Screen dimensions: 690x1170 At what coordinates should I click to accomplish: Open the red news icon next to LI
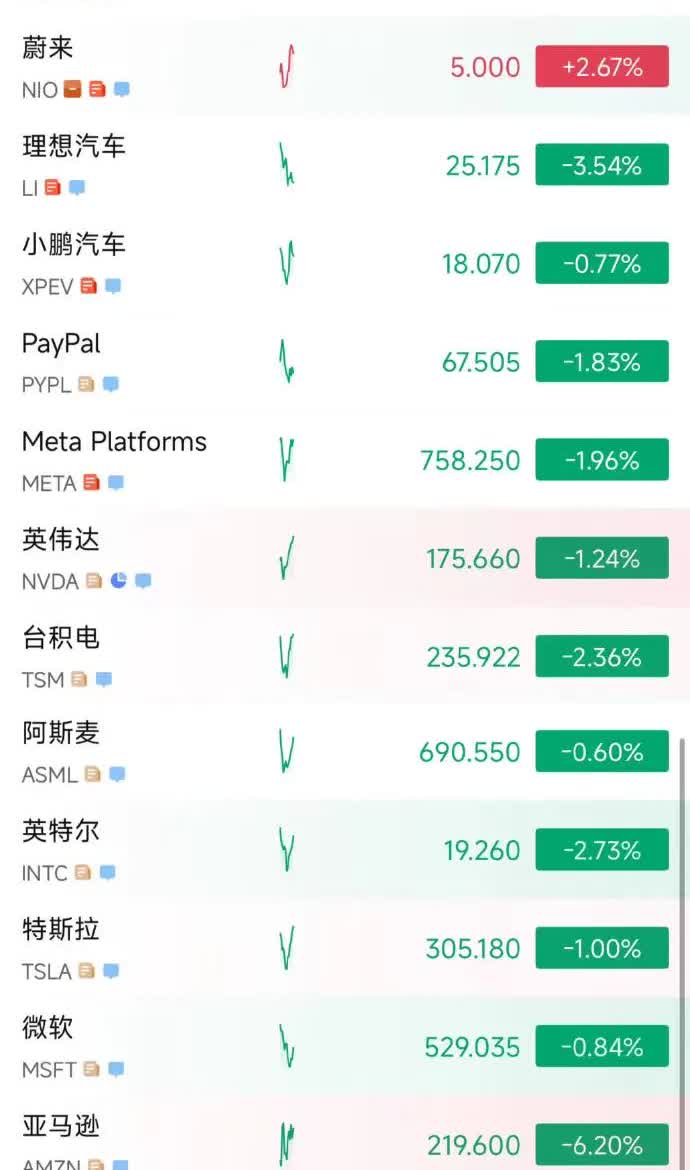pyautogui.click(x=52, y=187)
